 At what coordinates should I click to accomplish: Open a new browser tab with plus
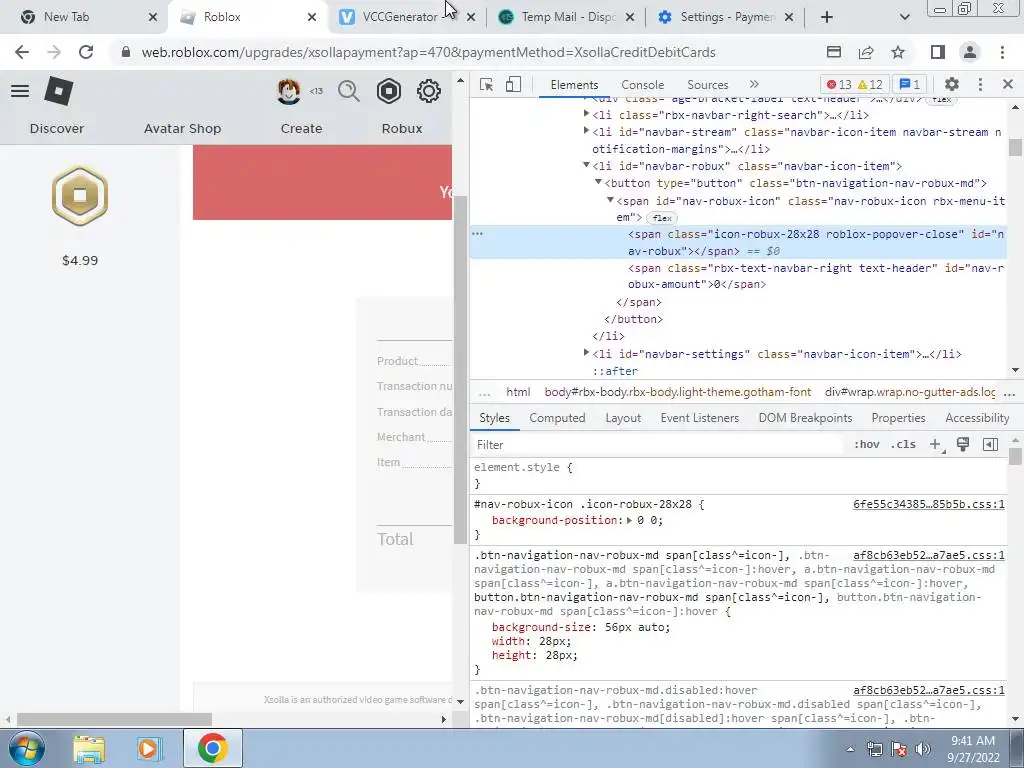click(x=827, y=17)
